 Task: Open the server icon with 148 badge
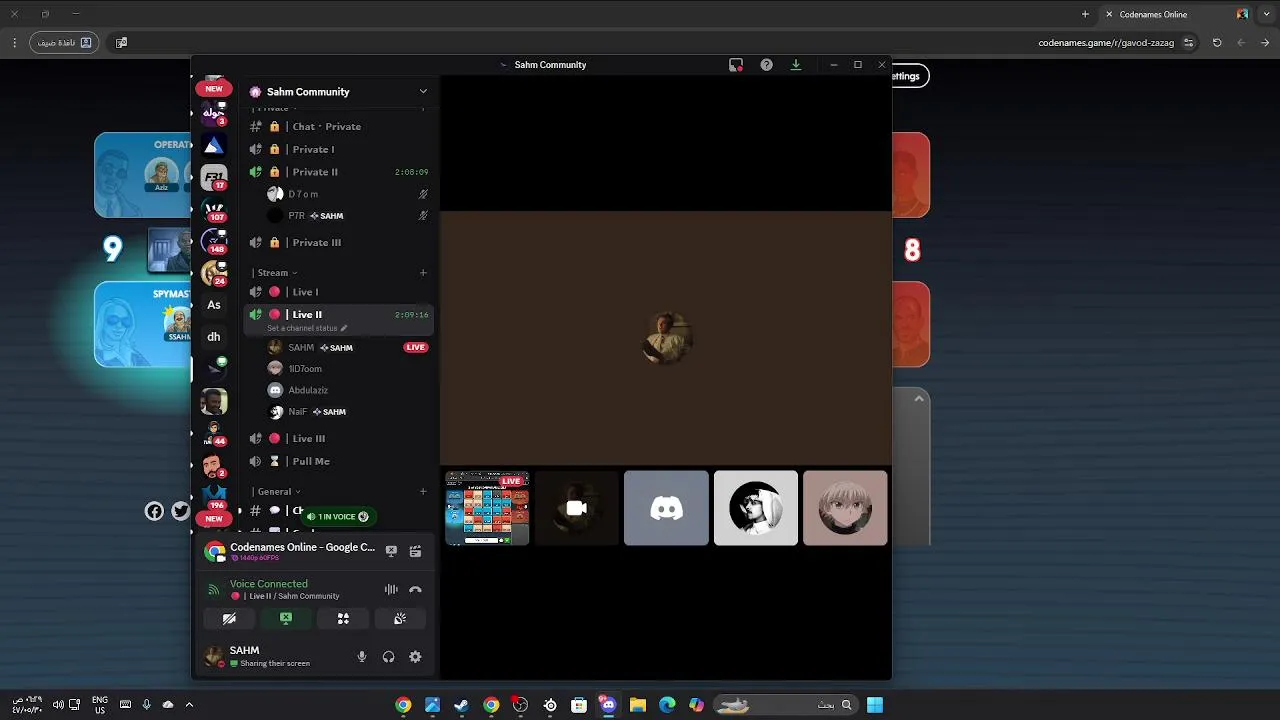coord(213,241)
